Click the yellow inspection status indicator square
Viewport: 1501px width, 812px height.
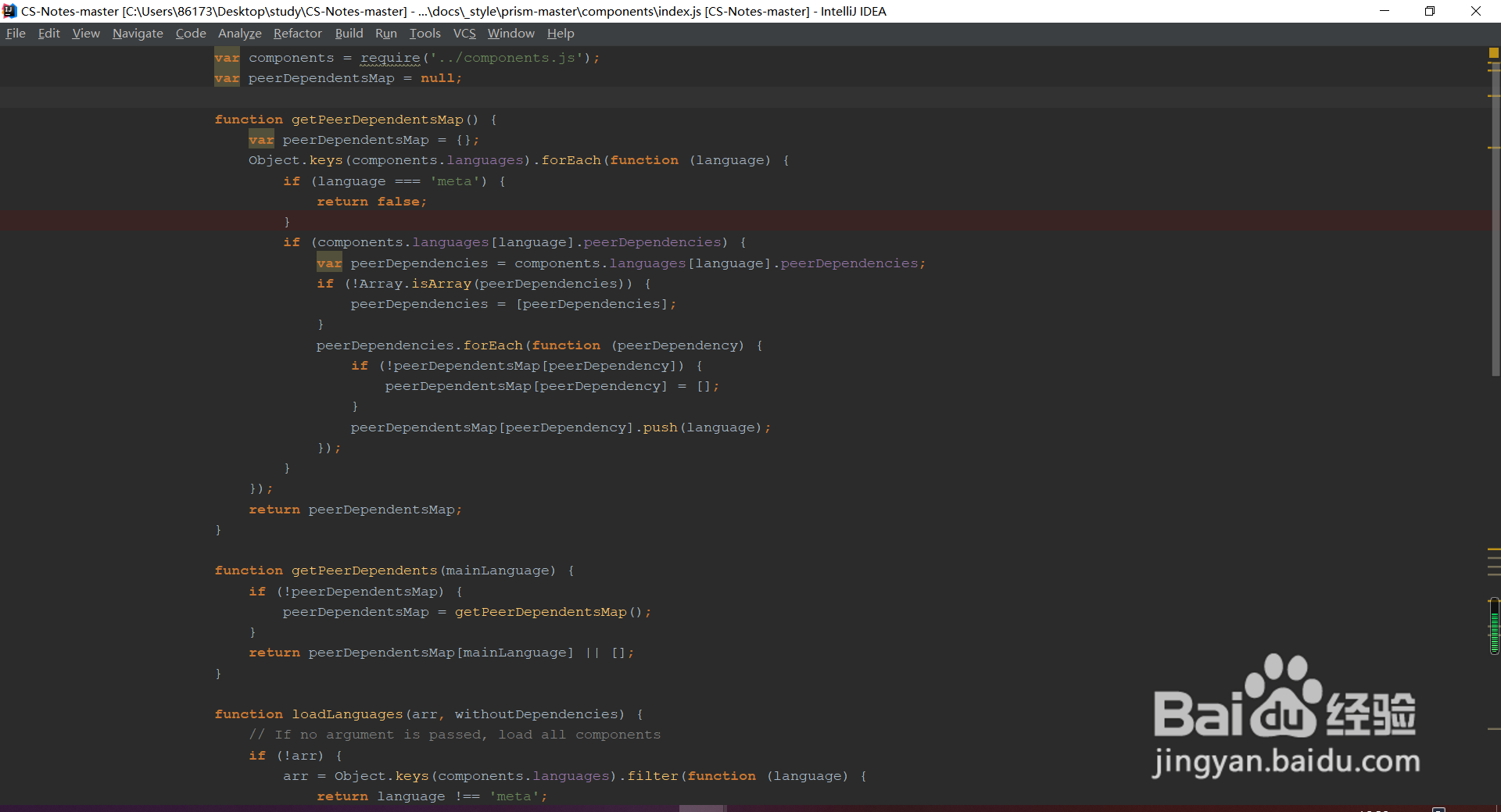click(x=1493, y=53)
